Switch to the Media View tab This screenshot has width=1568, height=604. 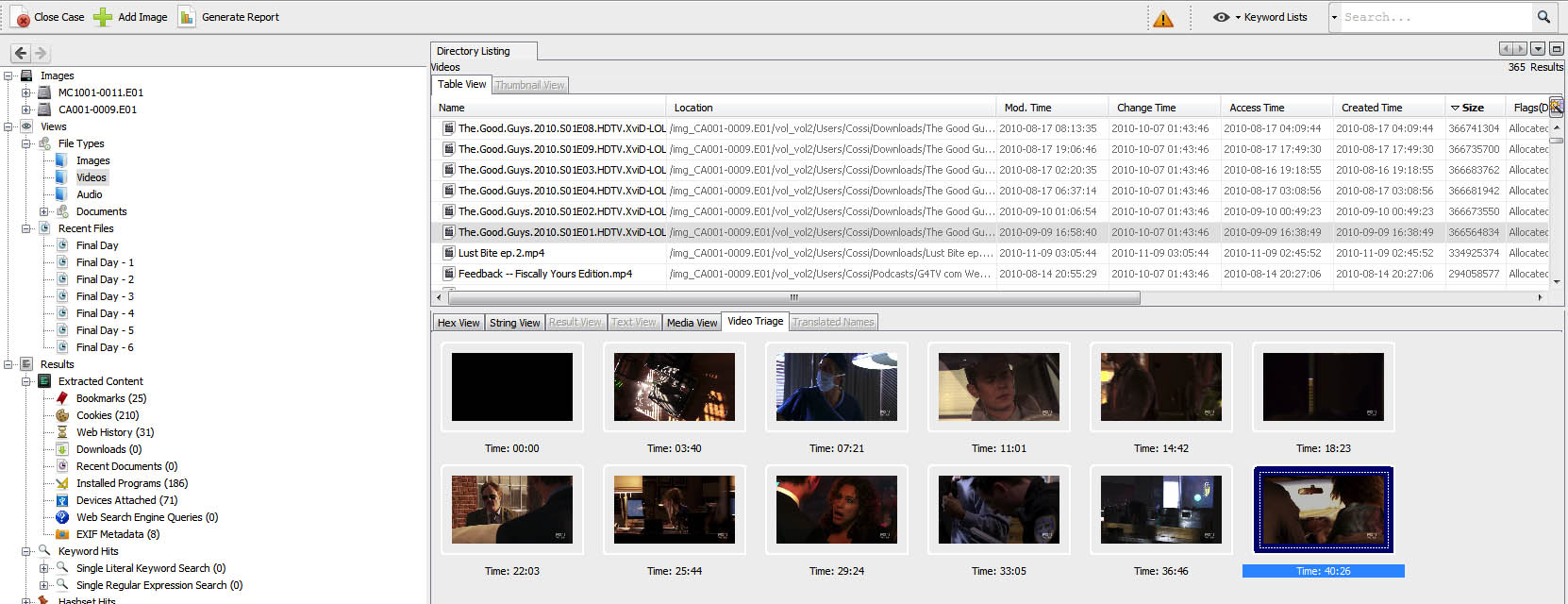click(x=692, y=323)
